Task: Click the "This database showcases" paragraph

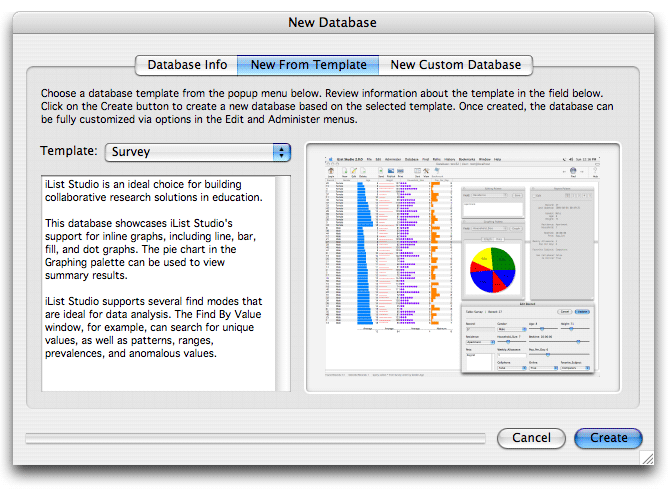Action: [x=150, y=249]
